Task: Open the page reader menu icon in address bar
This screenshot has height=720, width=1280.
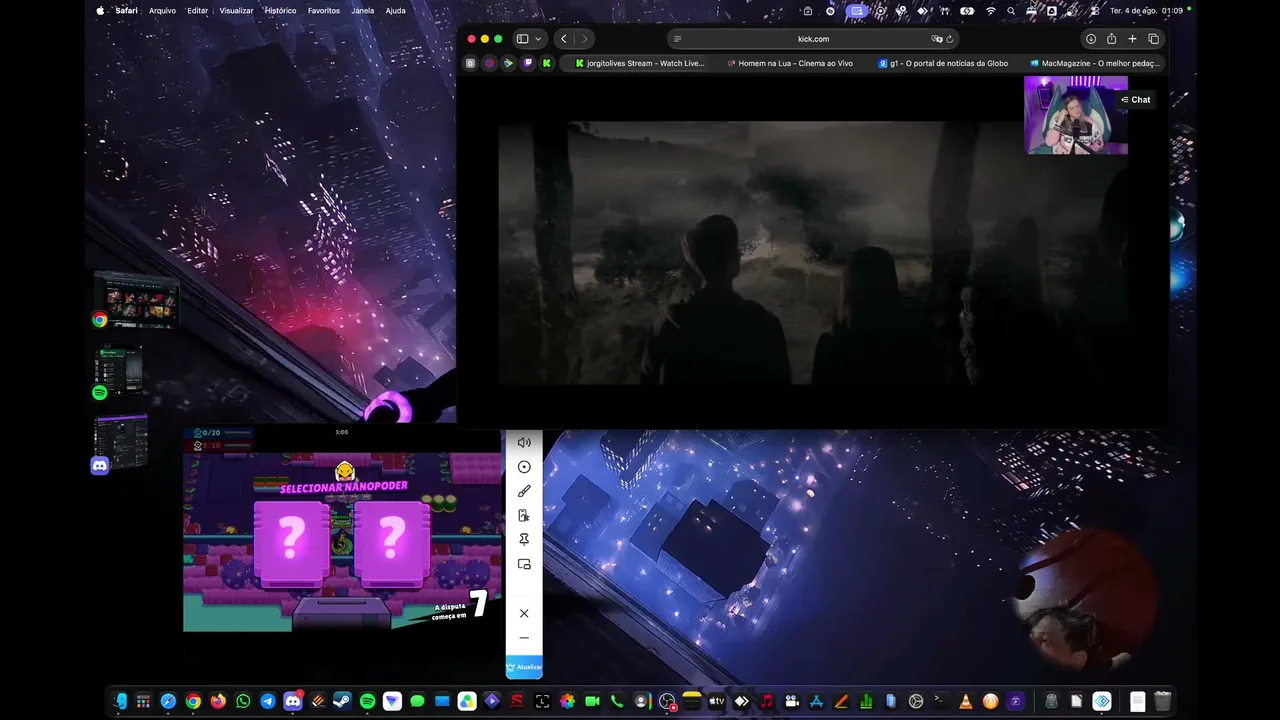Action: (678, 39)
